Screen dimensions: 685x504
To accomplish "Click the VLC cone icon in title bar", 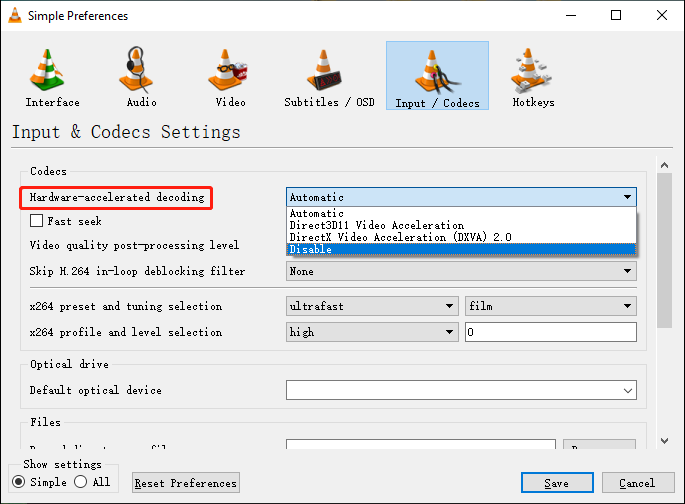I will [14, 15].
